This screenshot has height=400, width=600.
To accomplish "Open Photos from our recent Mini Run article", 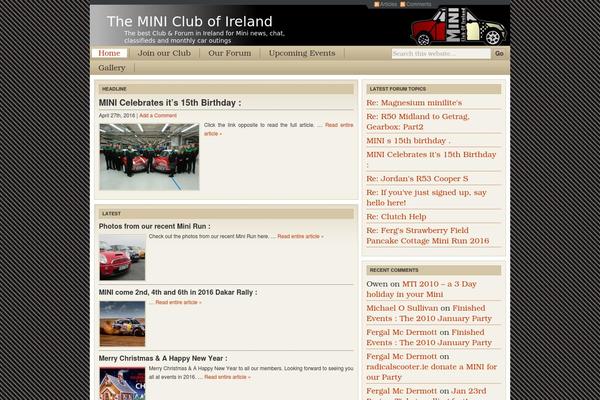I will (154, 227).
